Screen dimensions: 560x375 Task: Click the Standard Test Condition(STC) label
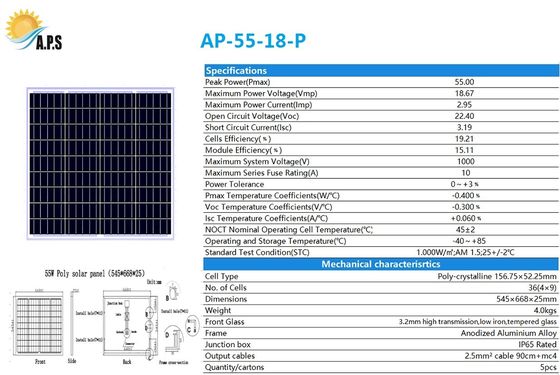(257, 252)
